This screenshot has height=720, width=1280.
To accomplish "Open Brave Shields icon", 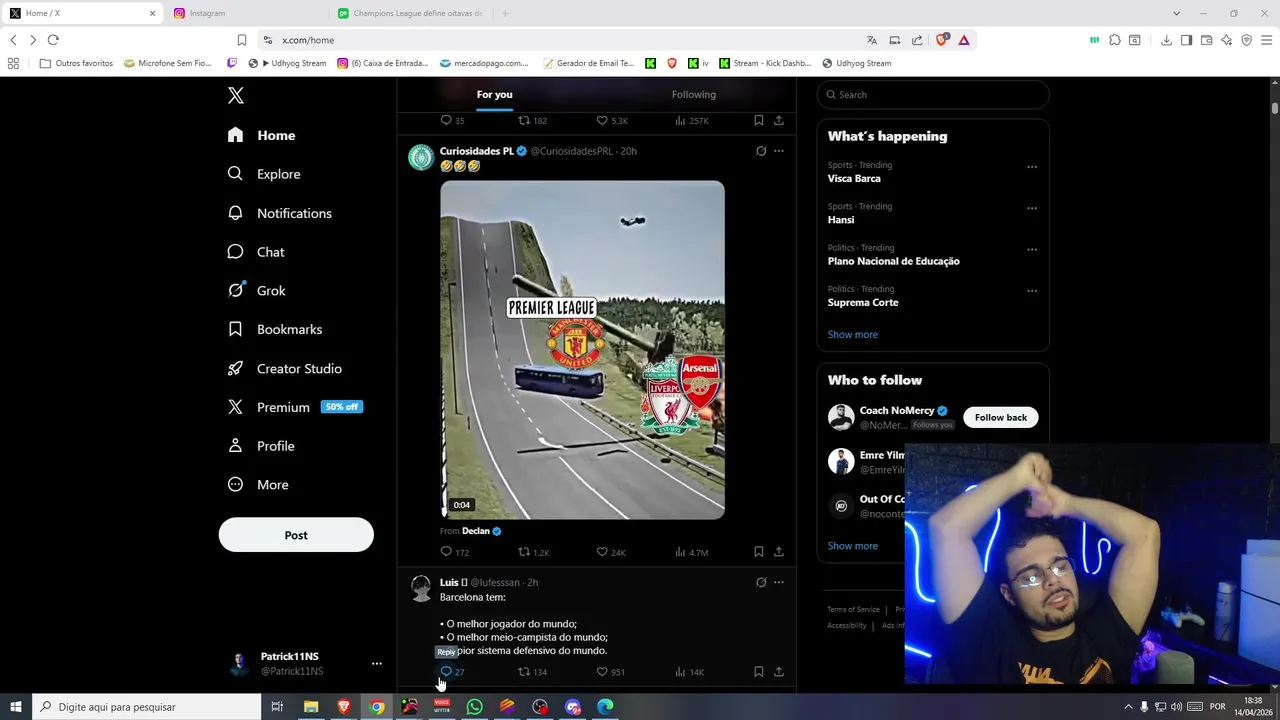I will tap(941, 40).
